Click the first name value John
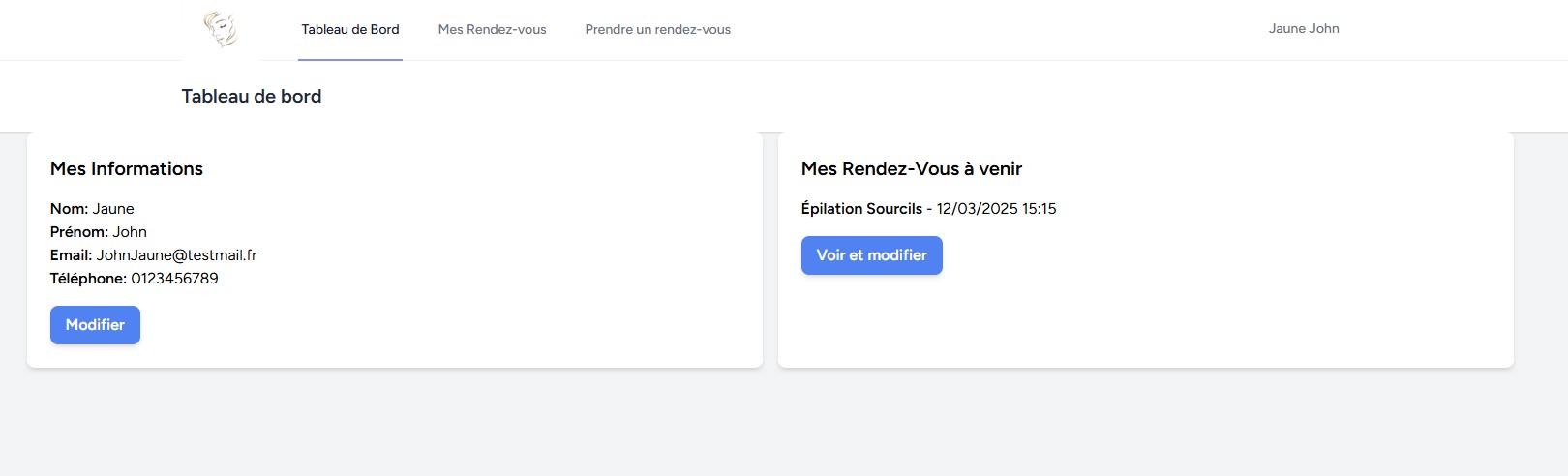 130,232
